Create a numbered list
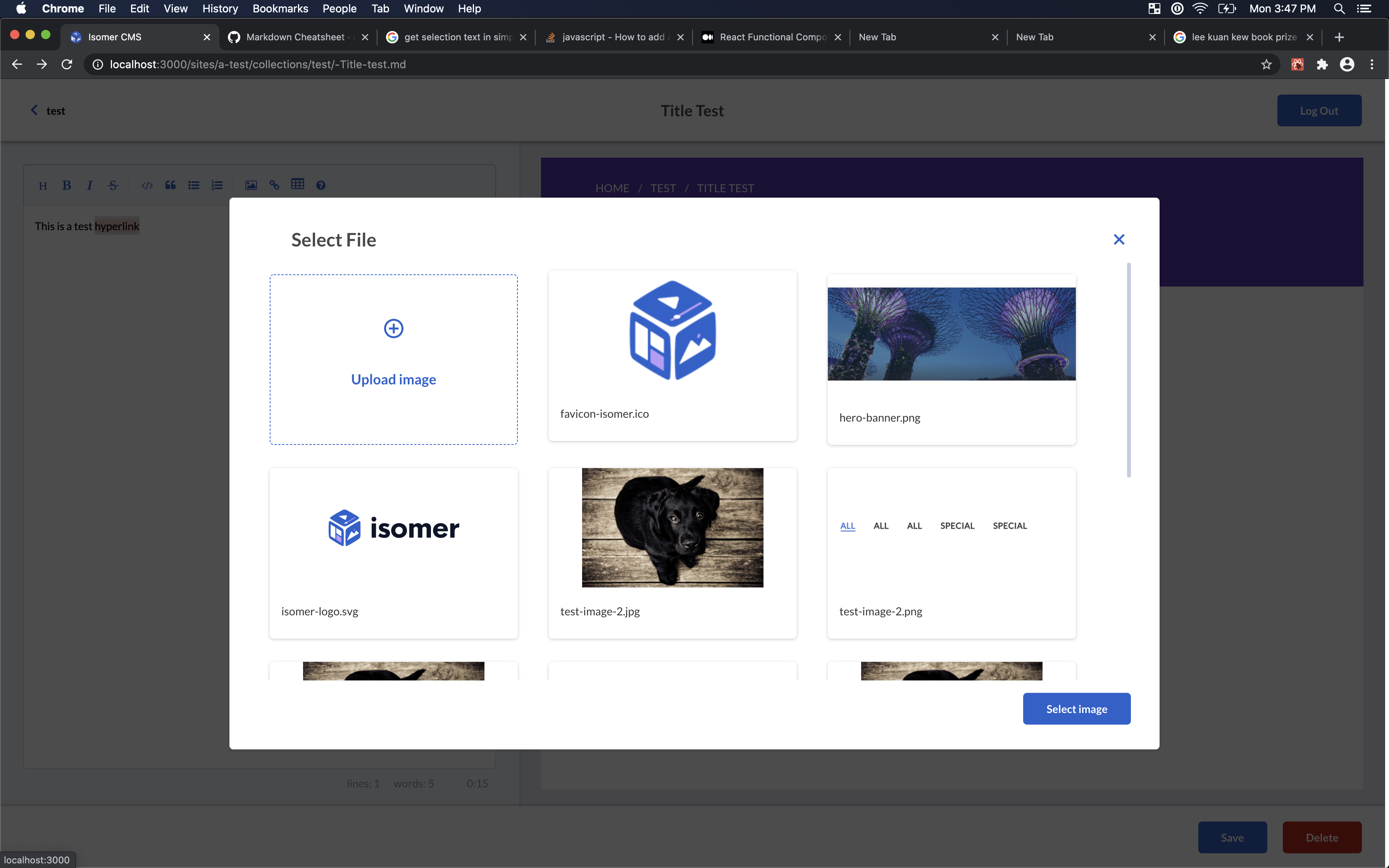Image resolution: width=1389 pixels, height=868 pixels. pos(217,185)
